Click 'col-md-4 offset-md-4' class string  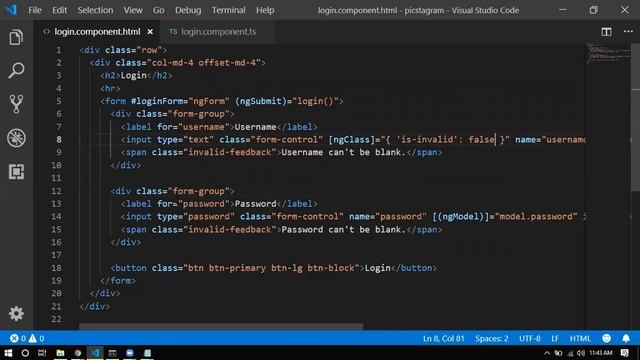tap(206, 63)
